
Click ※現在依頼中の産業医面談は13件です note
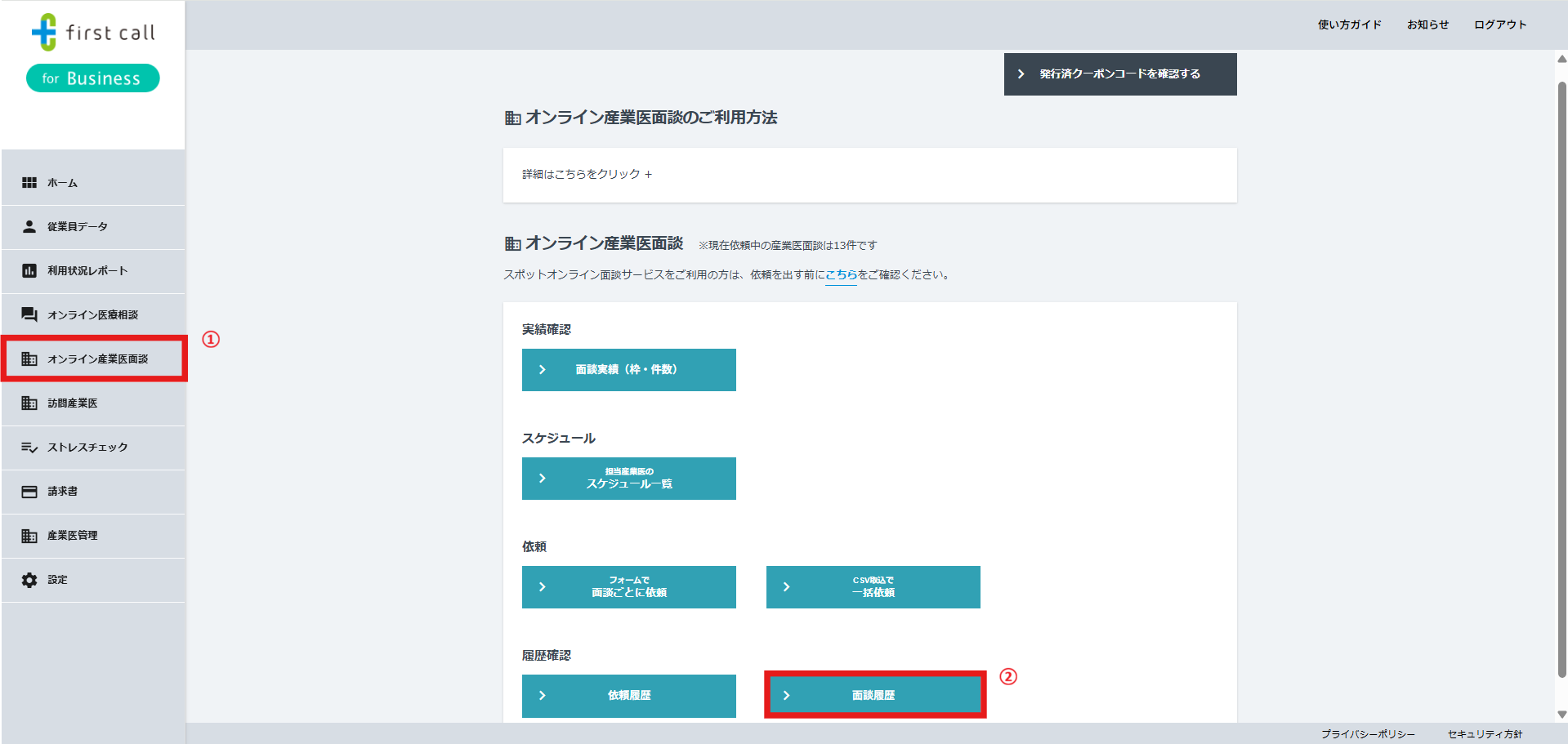[788, 246]
